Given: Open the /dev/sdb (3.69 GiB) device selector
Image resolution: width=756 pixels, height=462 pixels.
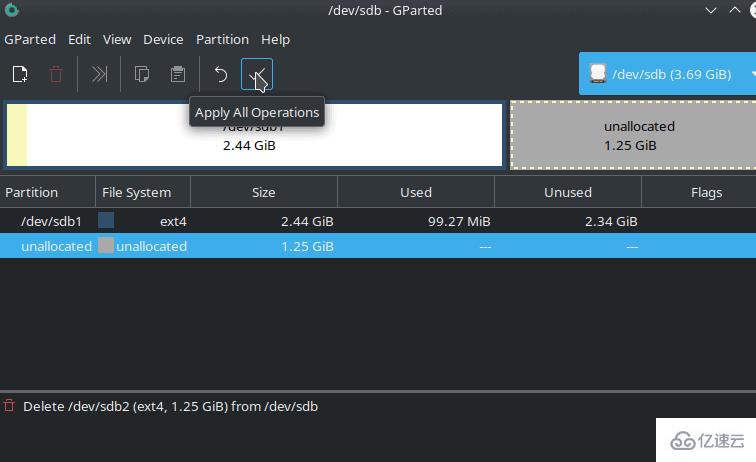Looking at the screenshot, I should pyautogui.click(x=667, y=74).
